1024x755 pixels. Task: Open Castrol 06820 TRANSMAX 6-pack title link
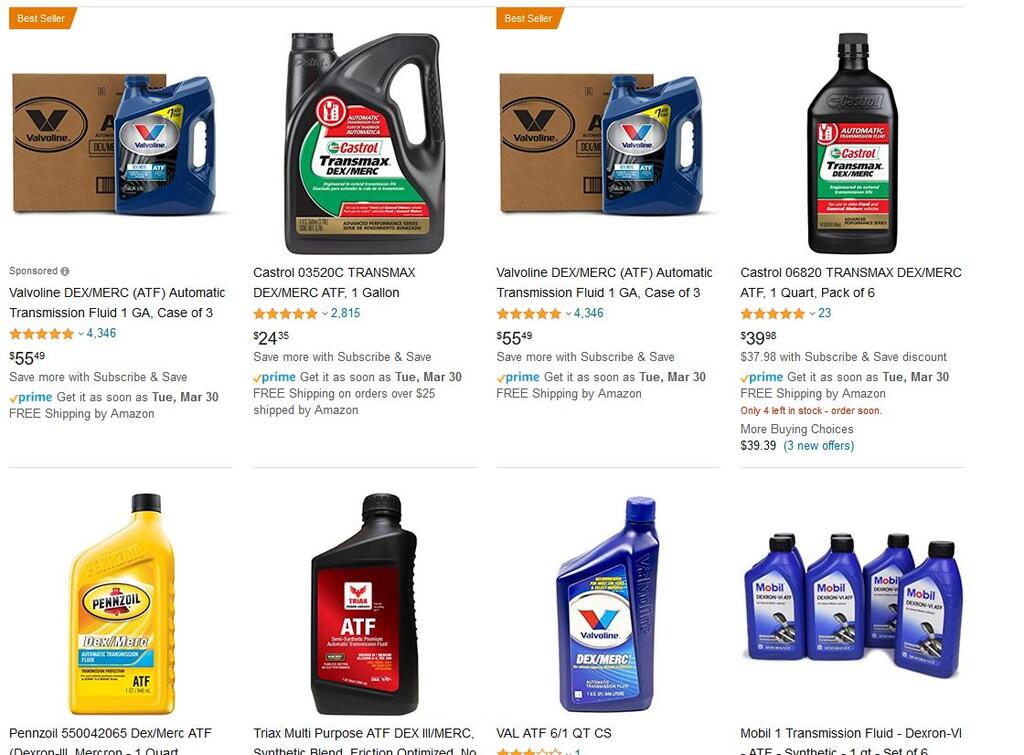point(851,283)
